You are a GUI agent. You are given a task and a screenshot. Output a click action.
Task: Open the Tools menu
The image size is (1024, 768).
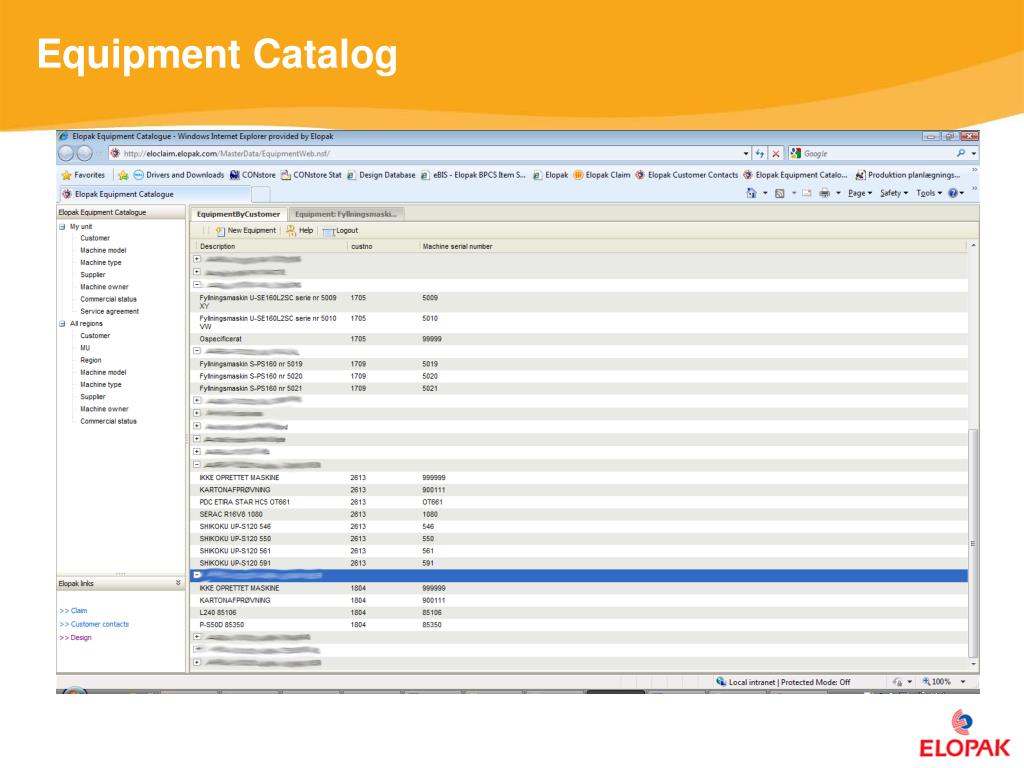pyautogui.click(x=929, y=193)
